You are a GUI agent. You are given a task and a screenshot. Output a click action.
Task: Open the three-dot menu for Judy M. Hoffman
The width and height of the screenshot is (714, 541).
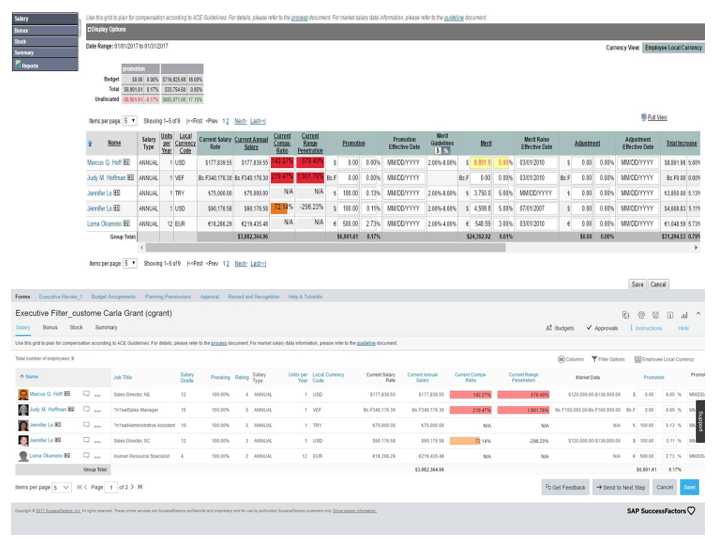click(x=98, y=410)
